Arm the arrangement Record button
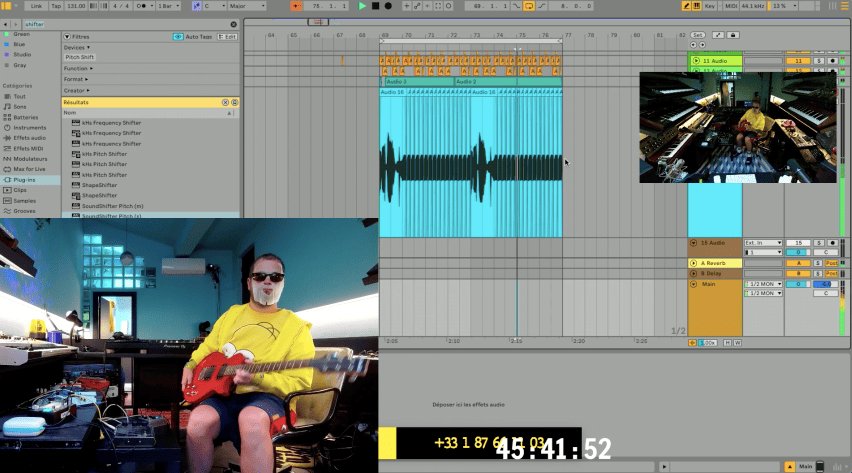Viewport: 852px width, 473px height. tap(388, 6)
